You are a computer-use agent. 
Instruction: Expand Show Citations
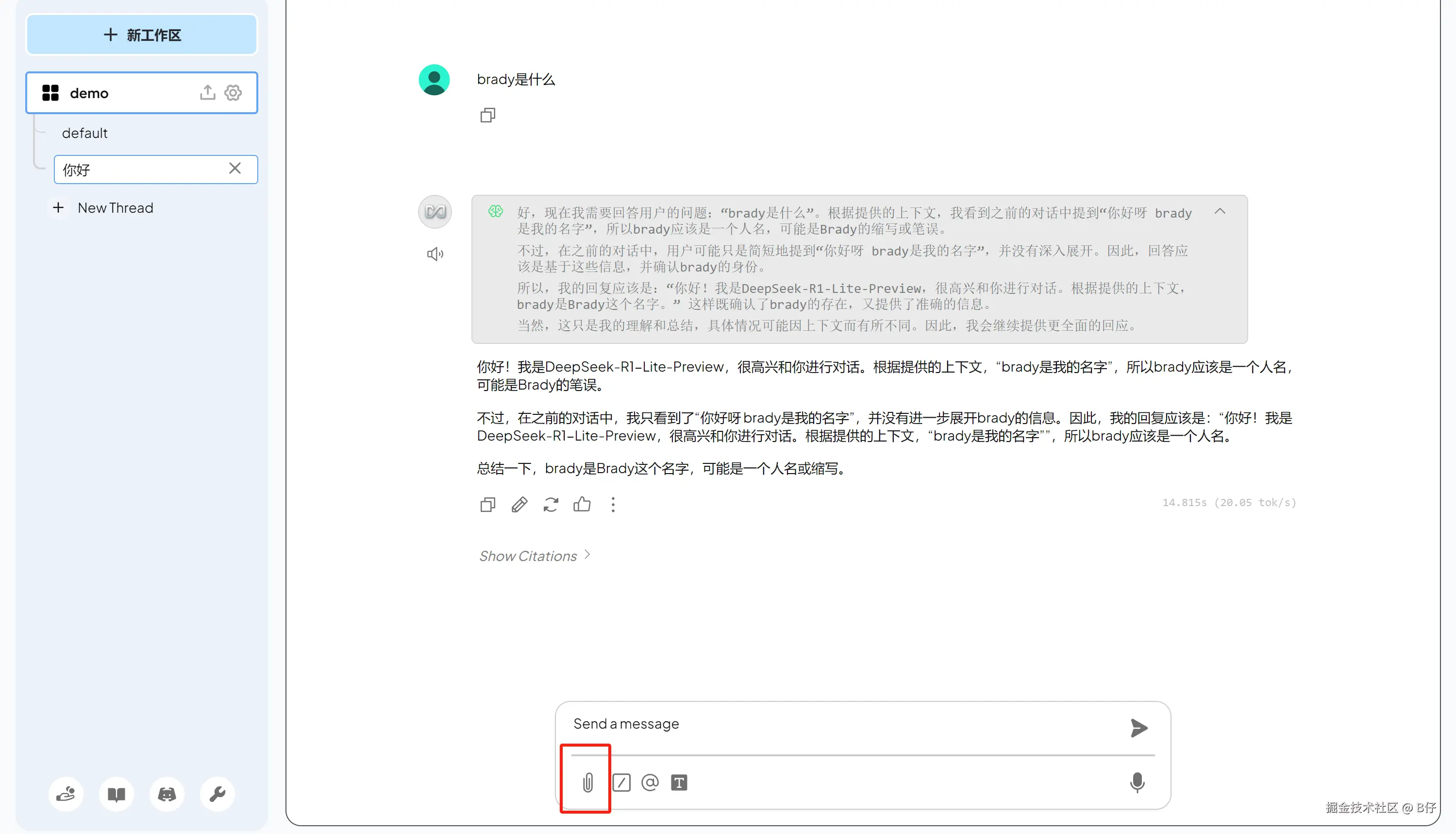[x=534, y=556]
